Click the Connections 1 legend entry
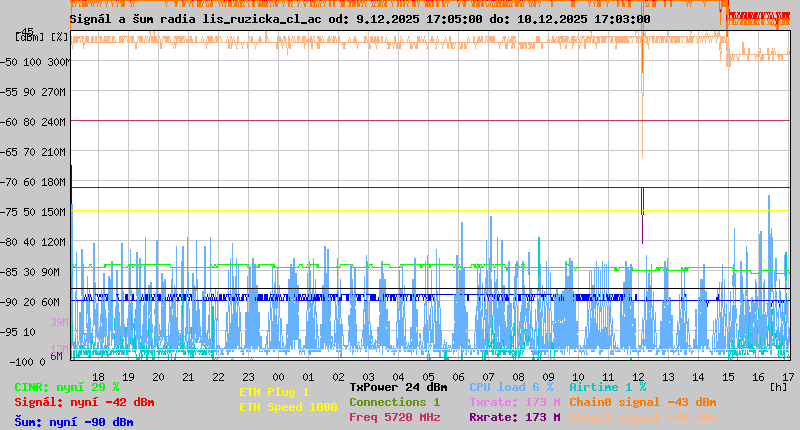 [x=394, y=402]
